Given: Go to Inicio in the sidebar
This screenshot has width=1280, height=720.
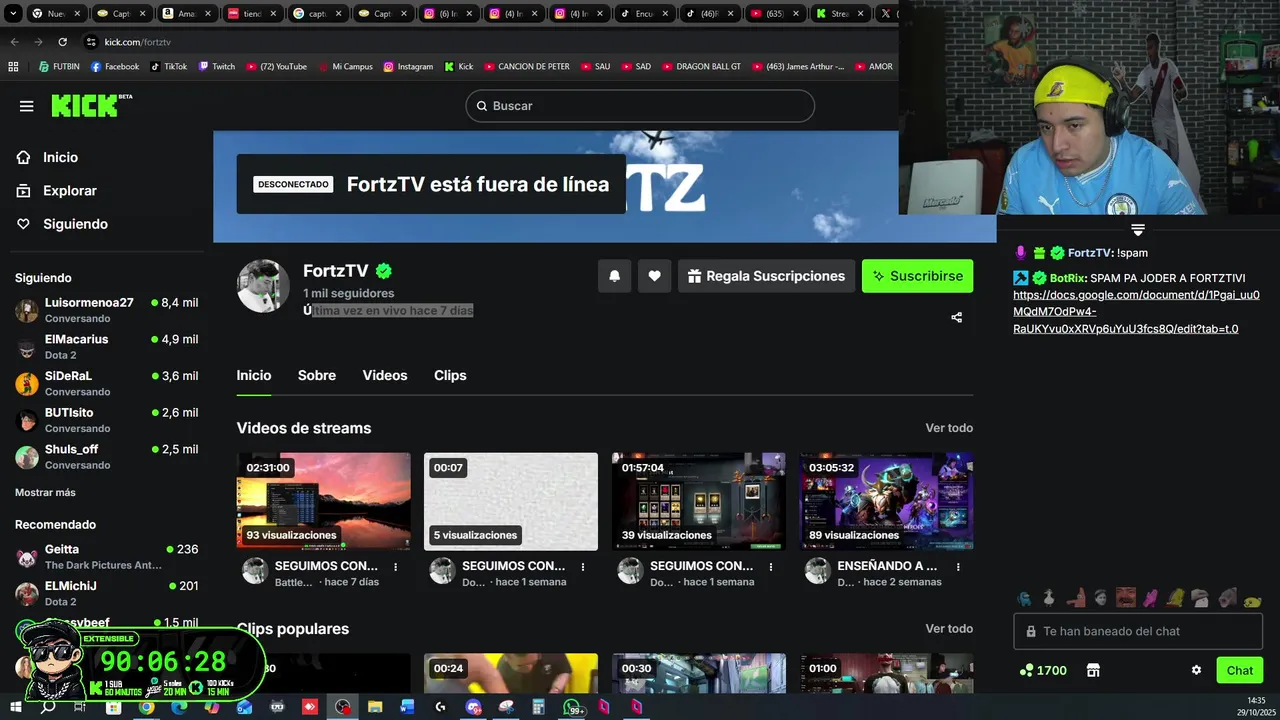Looking at the screenshot, I should pos(47,157).
